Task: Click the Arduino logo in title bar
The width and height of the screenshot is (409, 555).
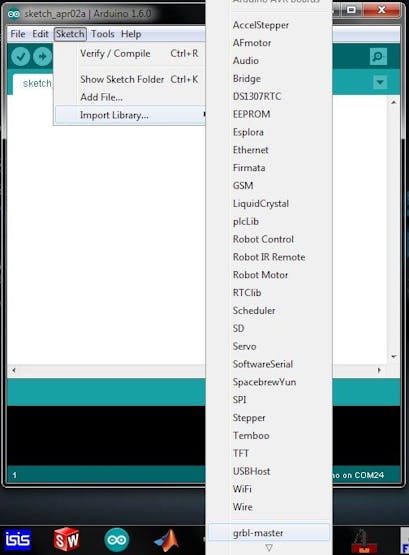Action: (x=14, y=14)
